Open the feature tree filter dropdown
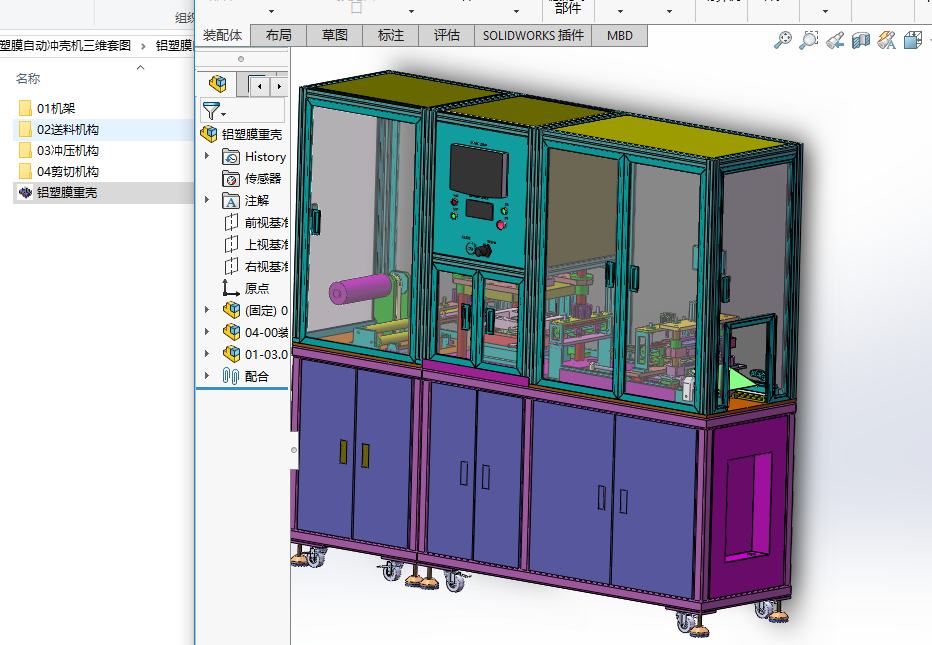This screenshot has height=645, width=932. tap(214, 111)
